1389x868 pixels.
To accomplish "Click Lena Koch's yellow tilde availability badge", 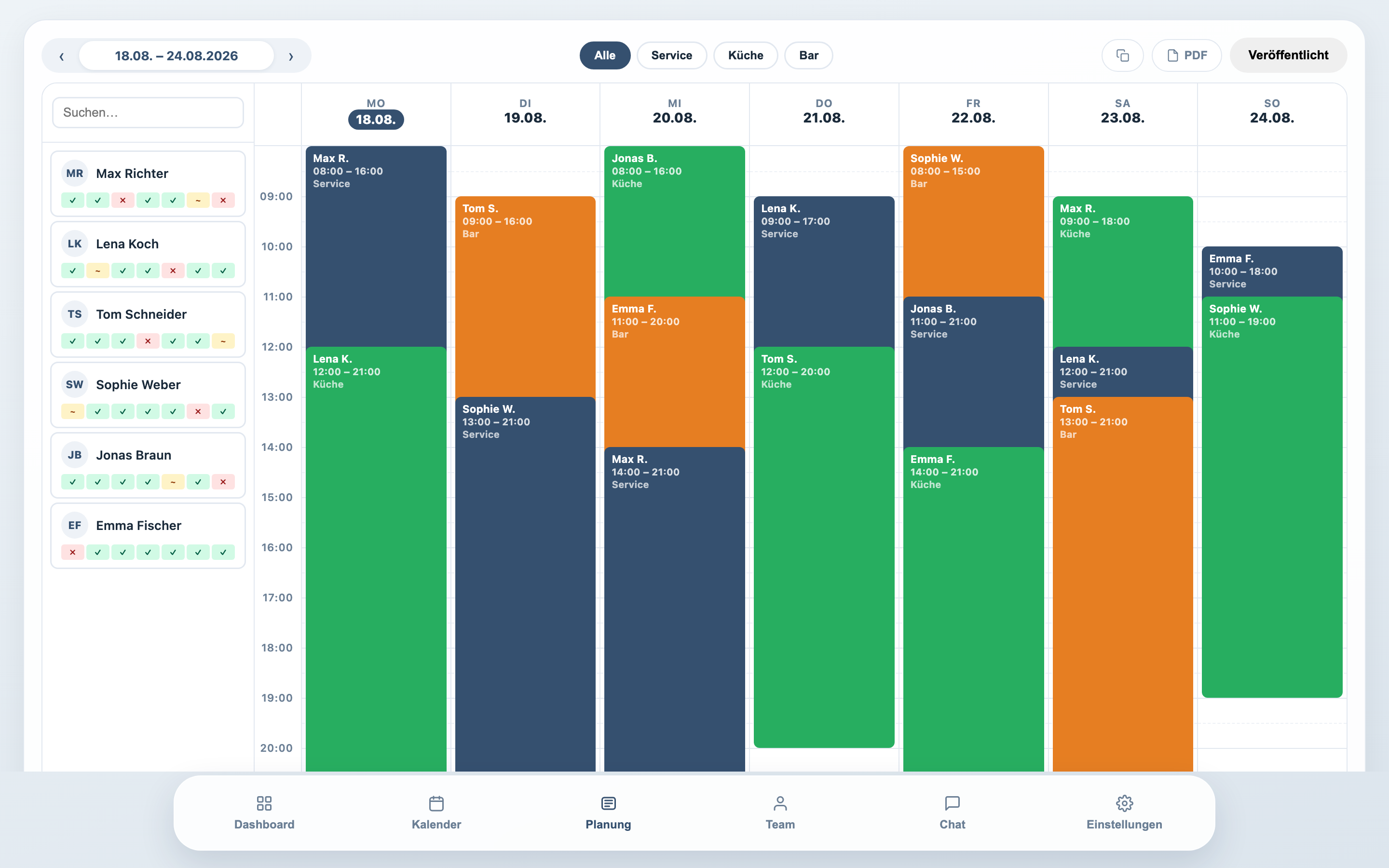I will (x=97, y=271).
